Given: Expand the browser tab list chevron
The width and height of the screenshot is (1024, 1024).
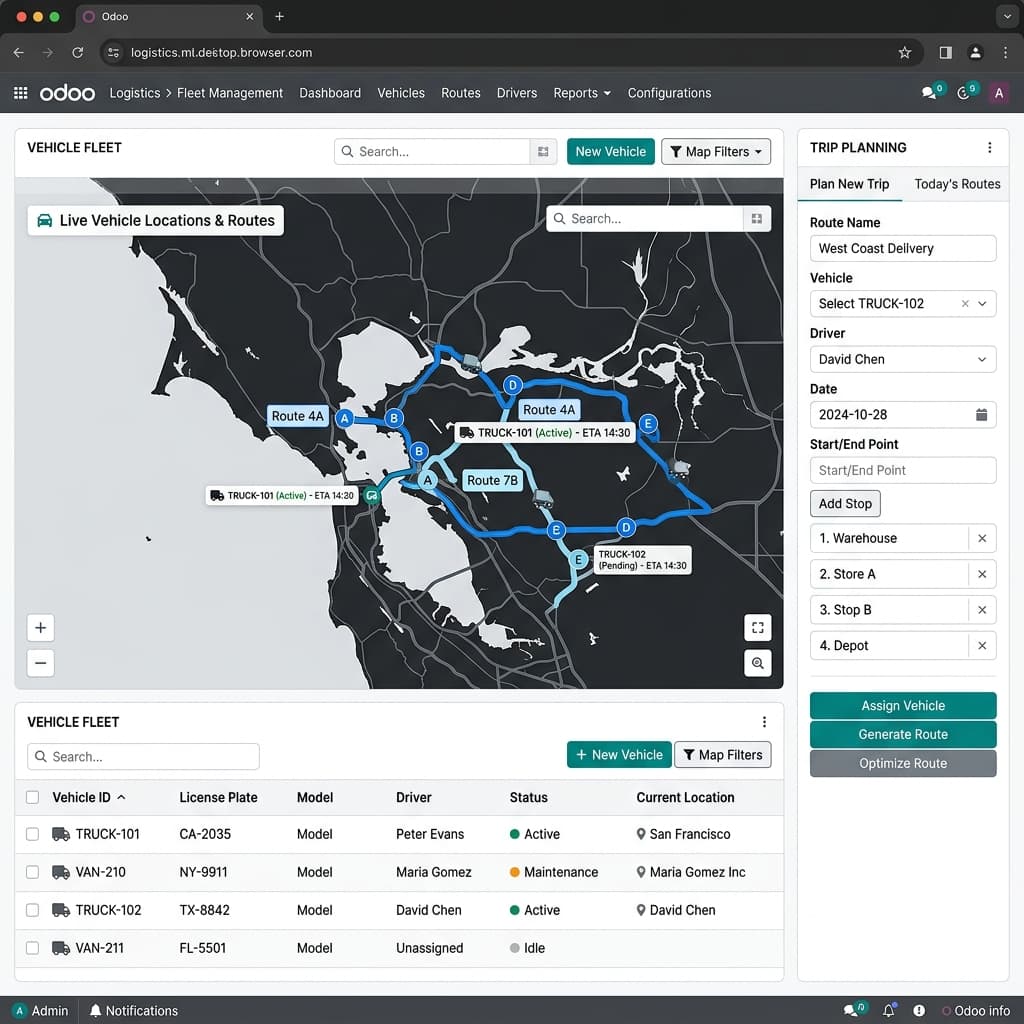Looking at the screenshot, I should pos(1006,16).
